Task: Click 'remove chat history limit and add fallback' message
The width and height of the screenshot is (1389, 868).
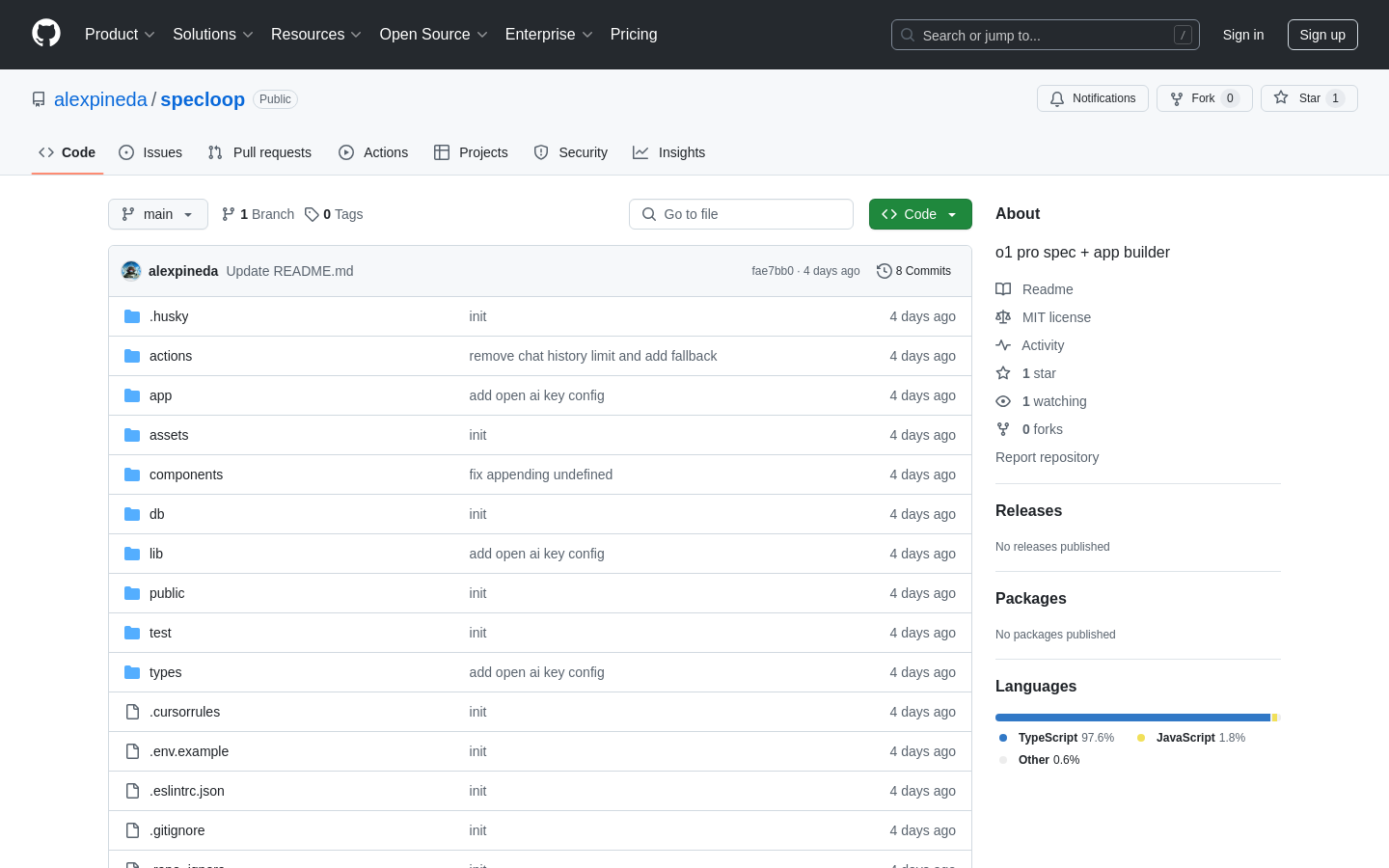Action: click(593, 356)
